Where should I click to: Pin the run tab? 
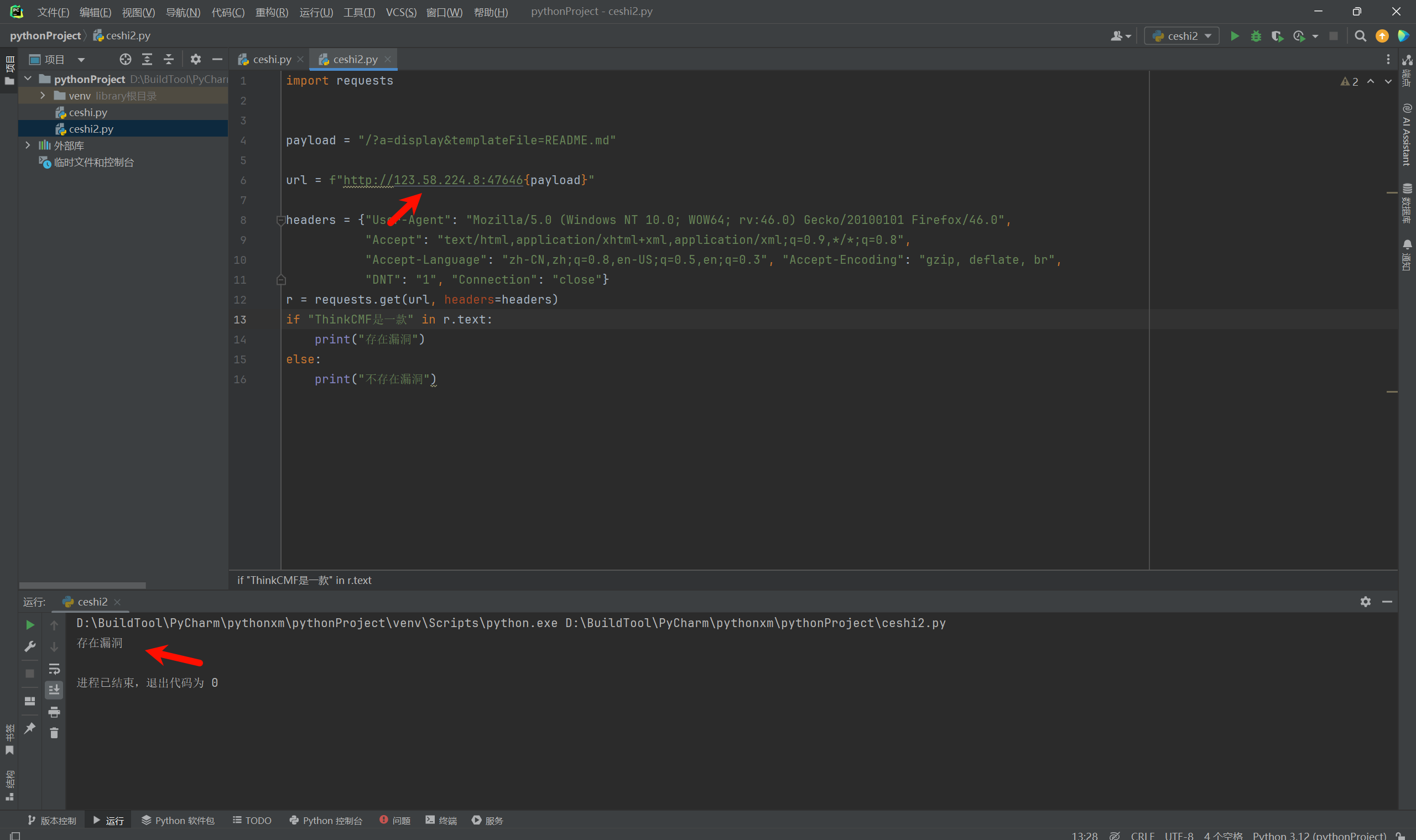pos(30,728)
